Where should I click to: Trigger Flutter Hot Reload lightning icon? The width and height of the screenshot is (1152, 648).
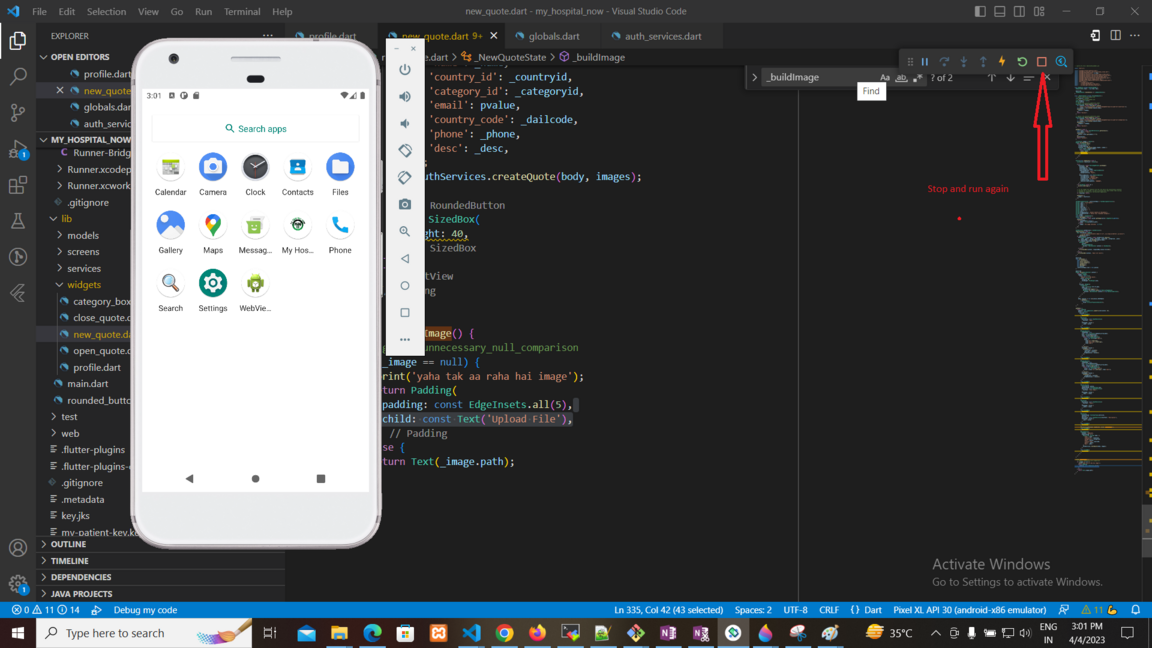click(x=1002, y=62)
